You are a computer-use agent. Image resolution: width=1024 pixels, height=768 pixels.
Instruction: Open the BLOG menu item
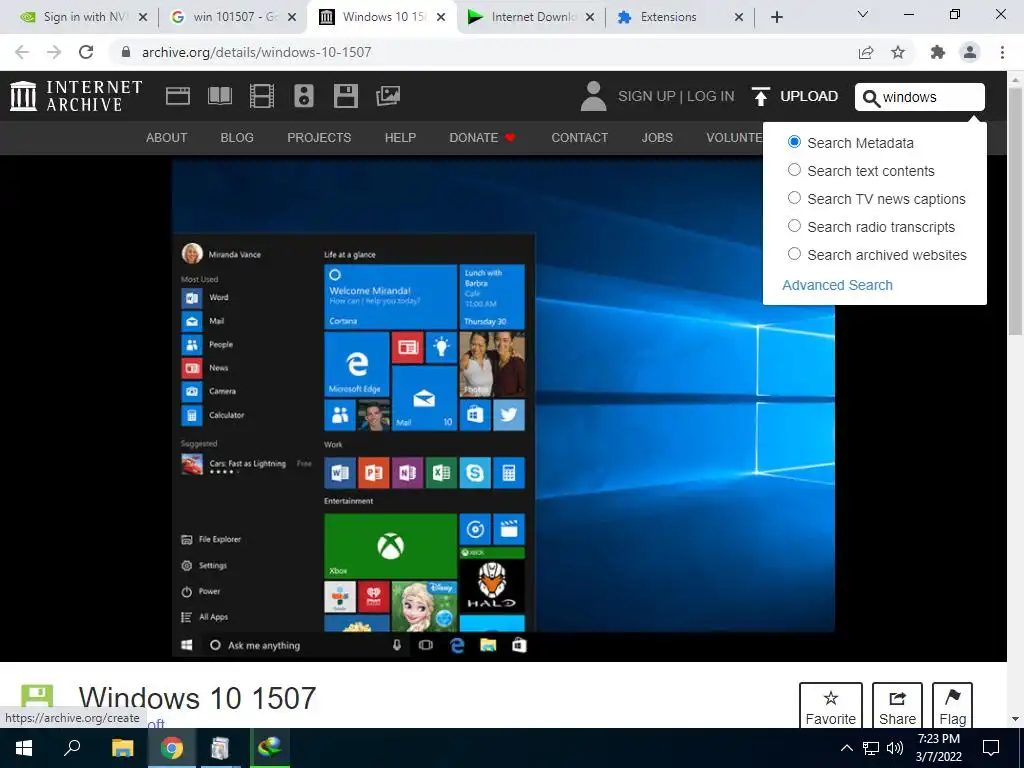point(237,138)
